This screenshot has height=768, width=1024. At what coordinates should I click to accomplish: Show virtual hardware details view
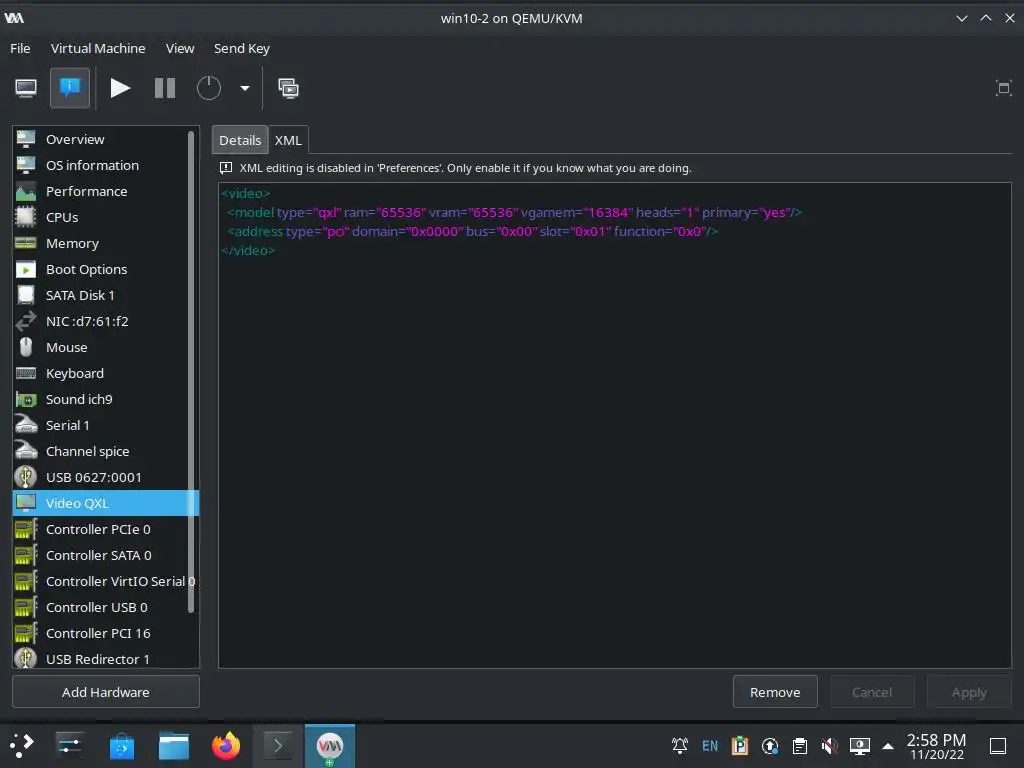(x=70, y=88)
